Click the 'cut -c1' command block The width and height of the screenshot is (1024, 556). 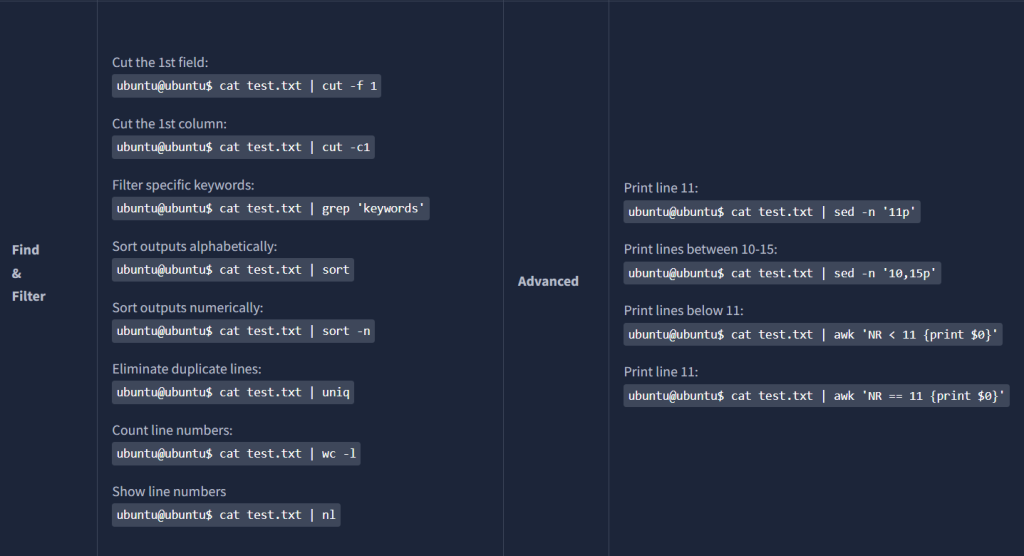(x=245, y=147)
